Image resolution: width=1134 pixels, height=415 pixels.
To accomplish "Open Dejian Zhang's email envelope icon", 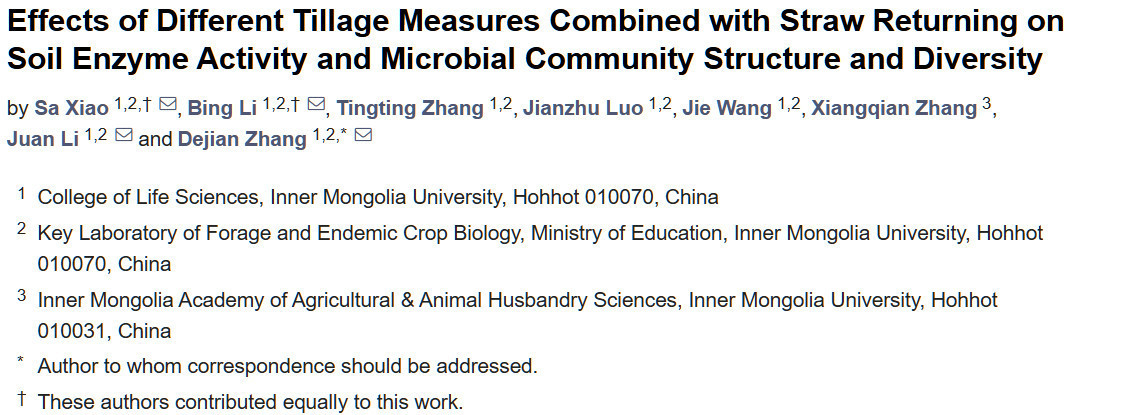I will 363,137.
